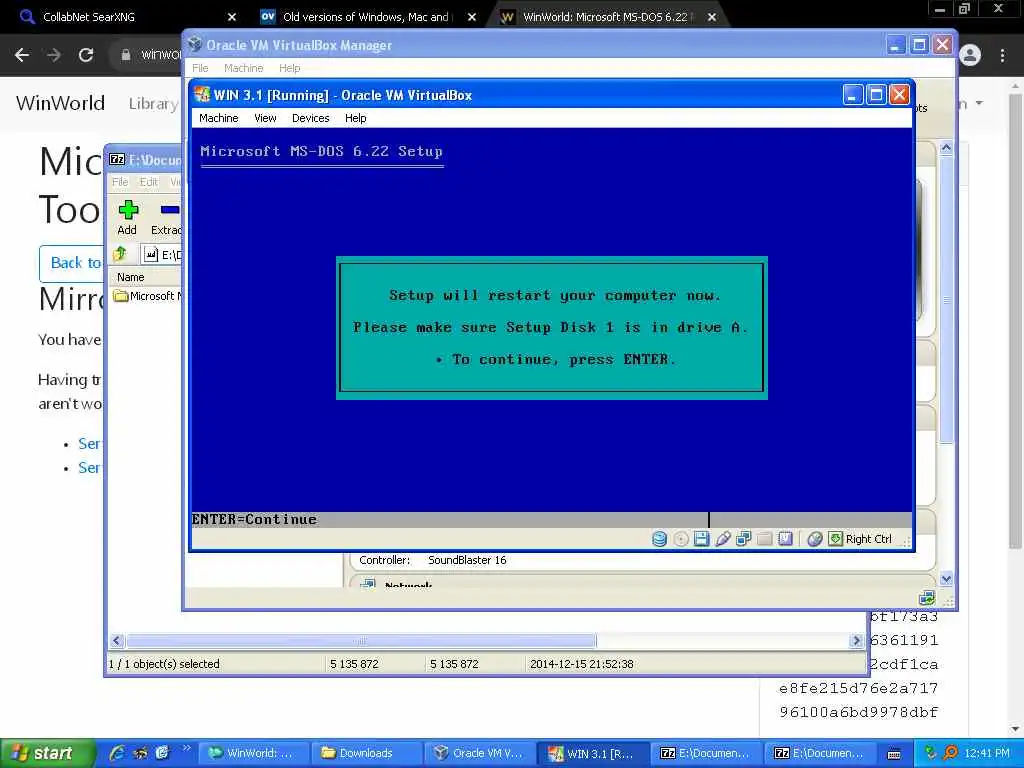Click the first Server mirror link
Viewport: 1024px width, 768px height.
[x=89, y=443]
